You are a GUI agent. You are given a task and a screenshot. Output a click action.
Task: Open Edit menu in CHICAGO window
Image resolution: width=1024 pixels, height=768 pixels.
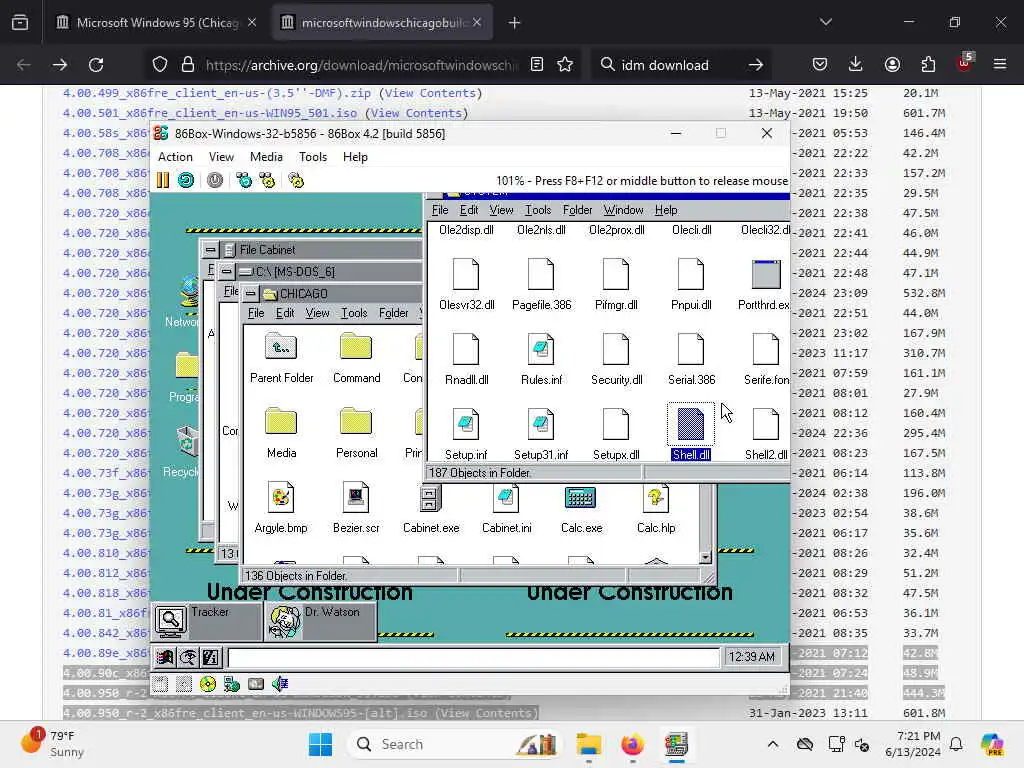click(285, 313)
